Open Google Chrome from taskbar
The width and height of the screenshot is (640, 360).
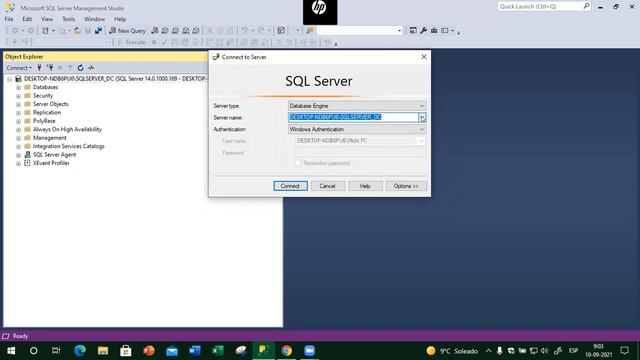pyautogui.click(x=287, y=351)
